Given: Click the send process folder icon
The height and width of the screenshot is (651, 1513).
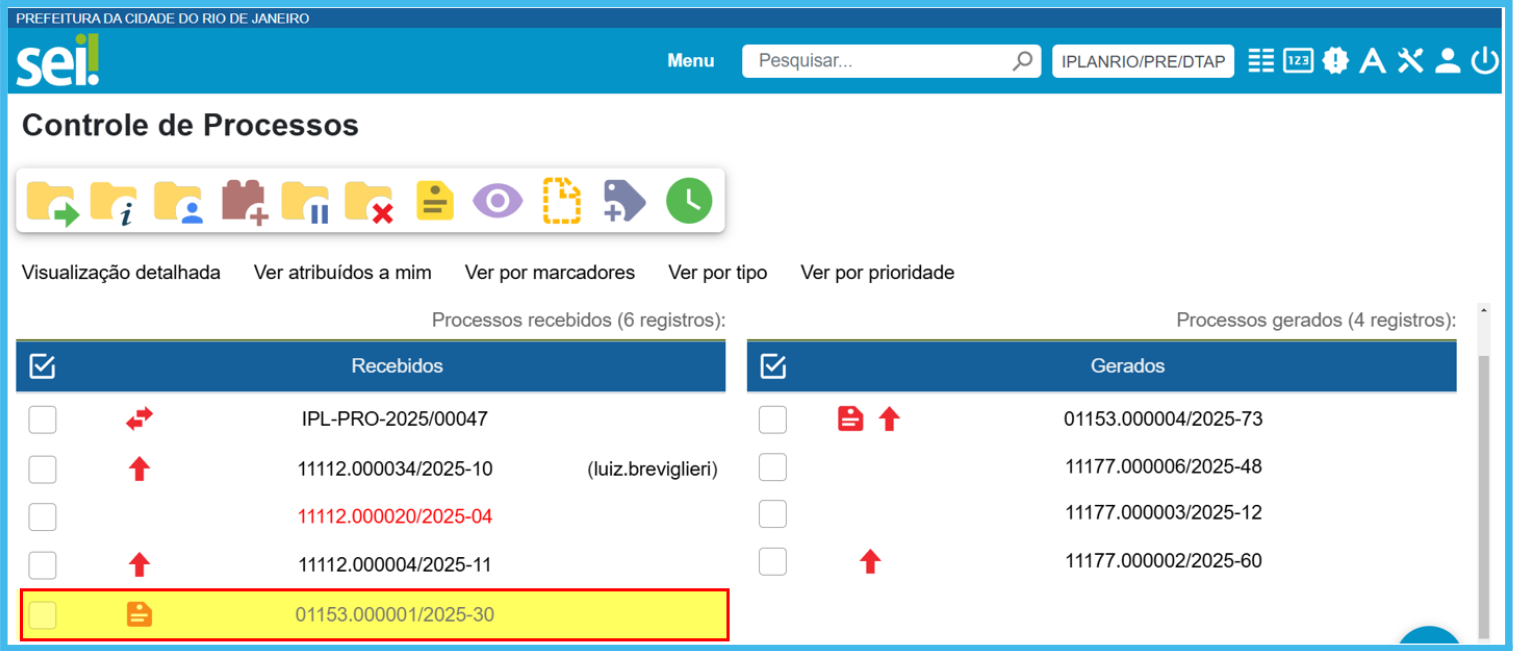Looking at the screenshot, I should [x=52, y=201].
